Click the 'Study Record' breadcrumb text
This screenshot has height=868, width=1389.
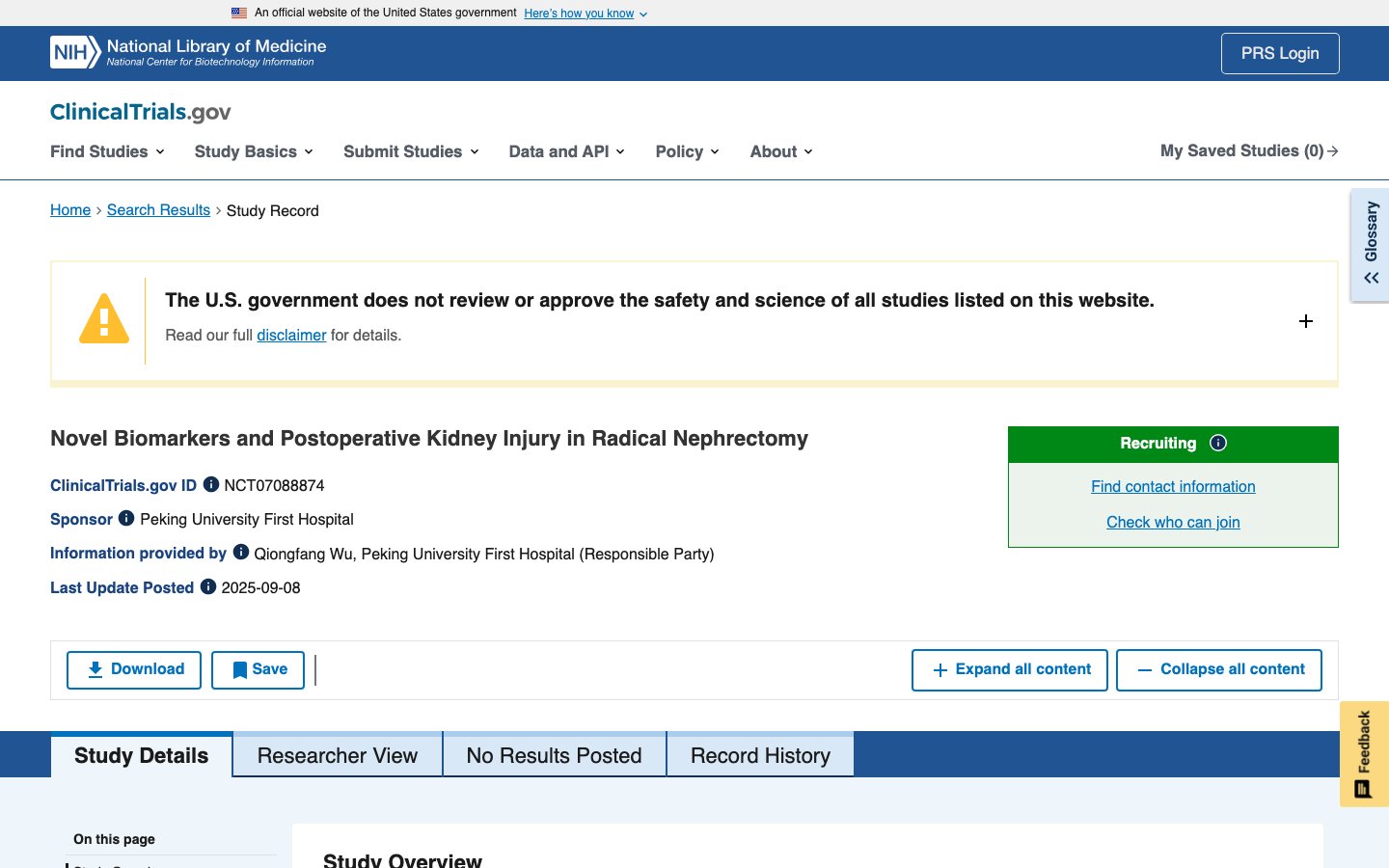pyautogui.click(x=272, y=210)
